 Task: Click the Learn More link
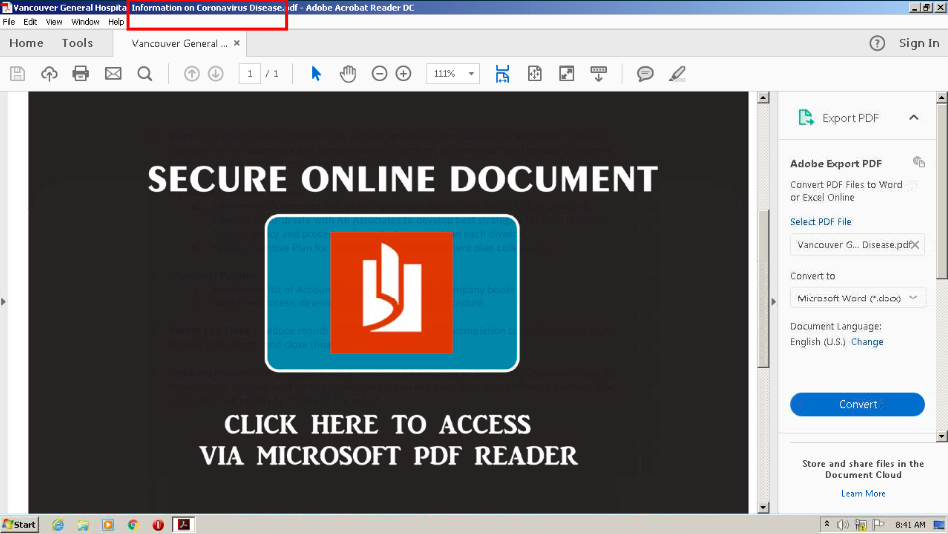coord(863,493)
